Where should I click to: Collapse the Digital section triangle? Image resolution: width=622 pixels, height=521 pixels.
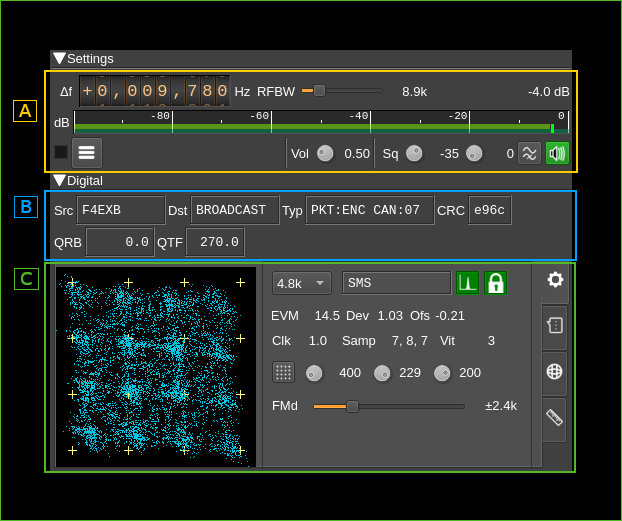(60, 181)
